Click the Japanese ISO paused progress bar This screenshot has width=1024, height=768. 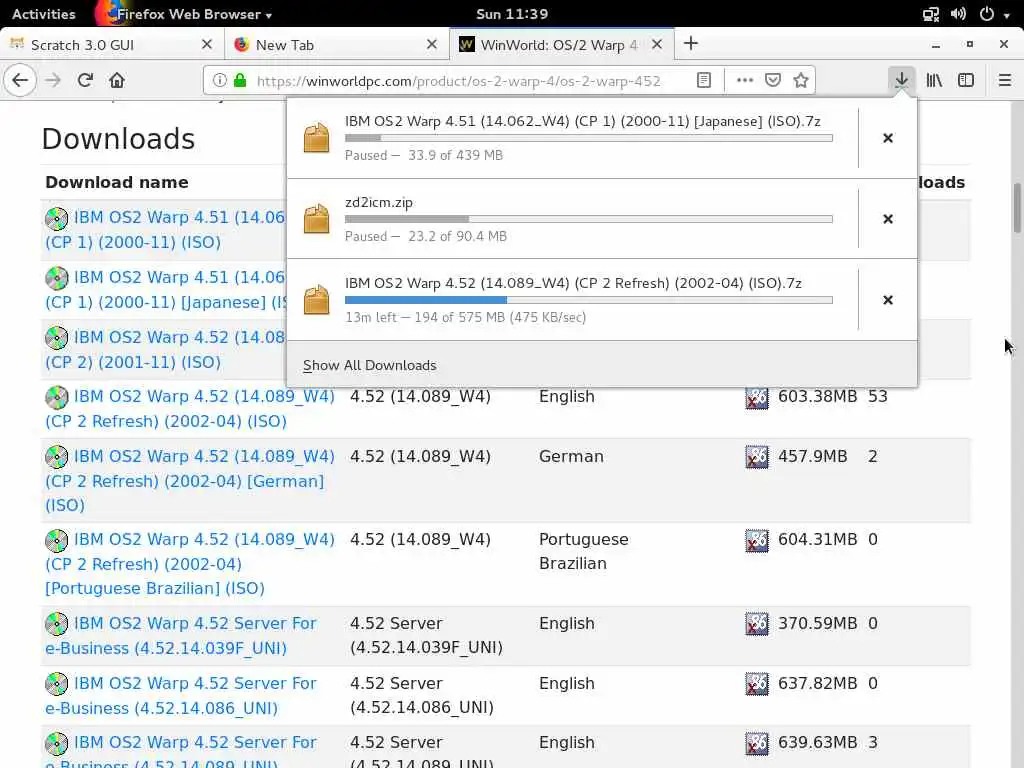(x=588, y=138)
